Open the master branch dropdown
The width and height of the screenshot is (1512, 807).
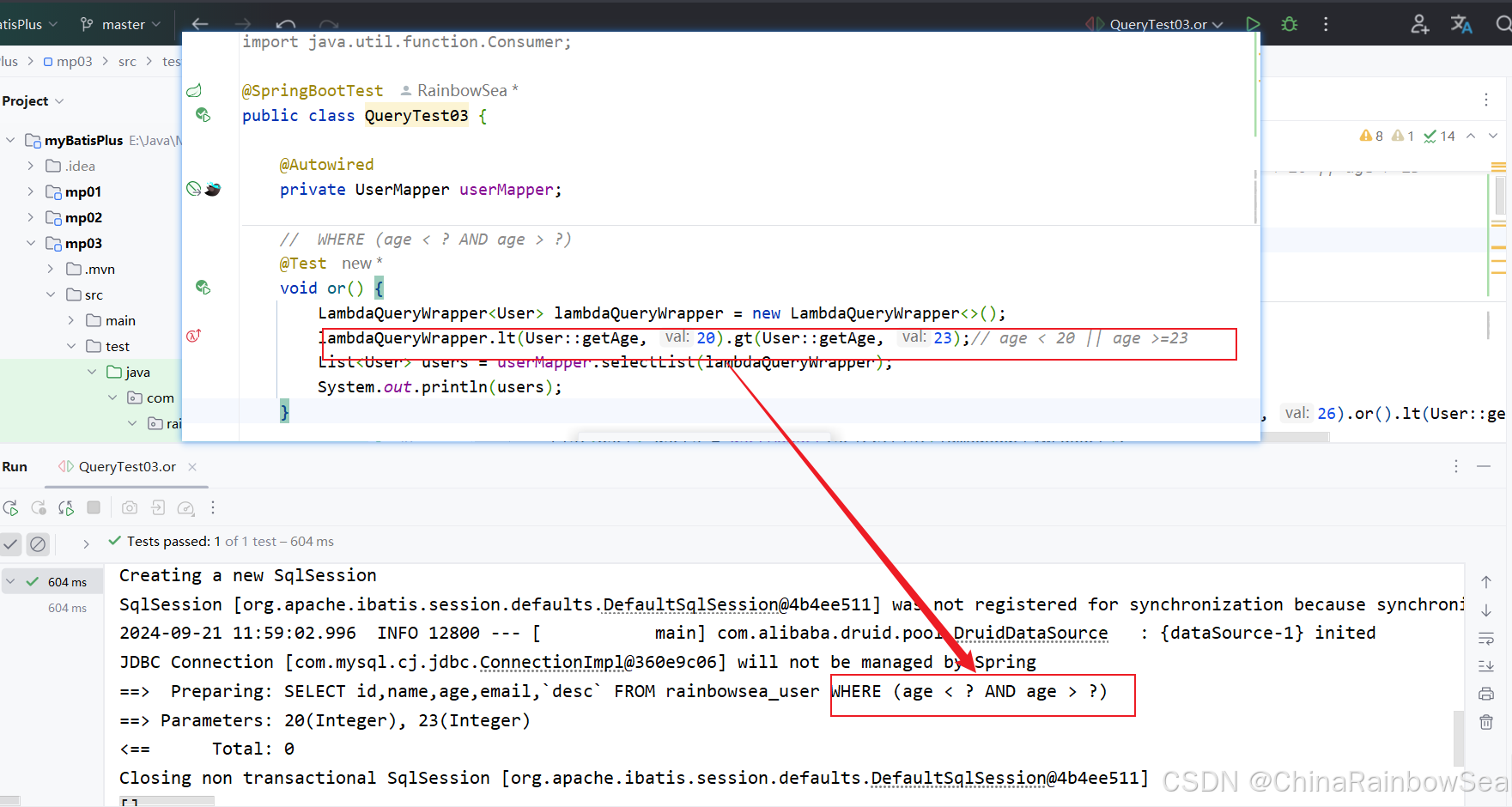(x=121, y=24)
